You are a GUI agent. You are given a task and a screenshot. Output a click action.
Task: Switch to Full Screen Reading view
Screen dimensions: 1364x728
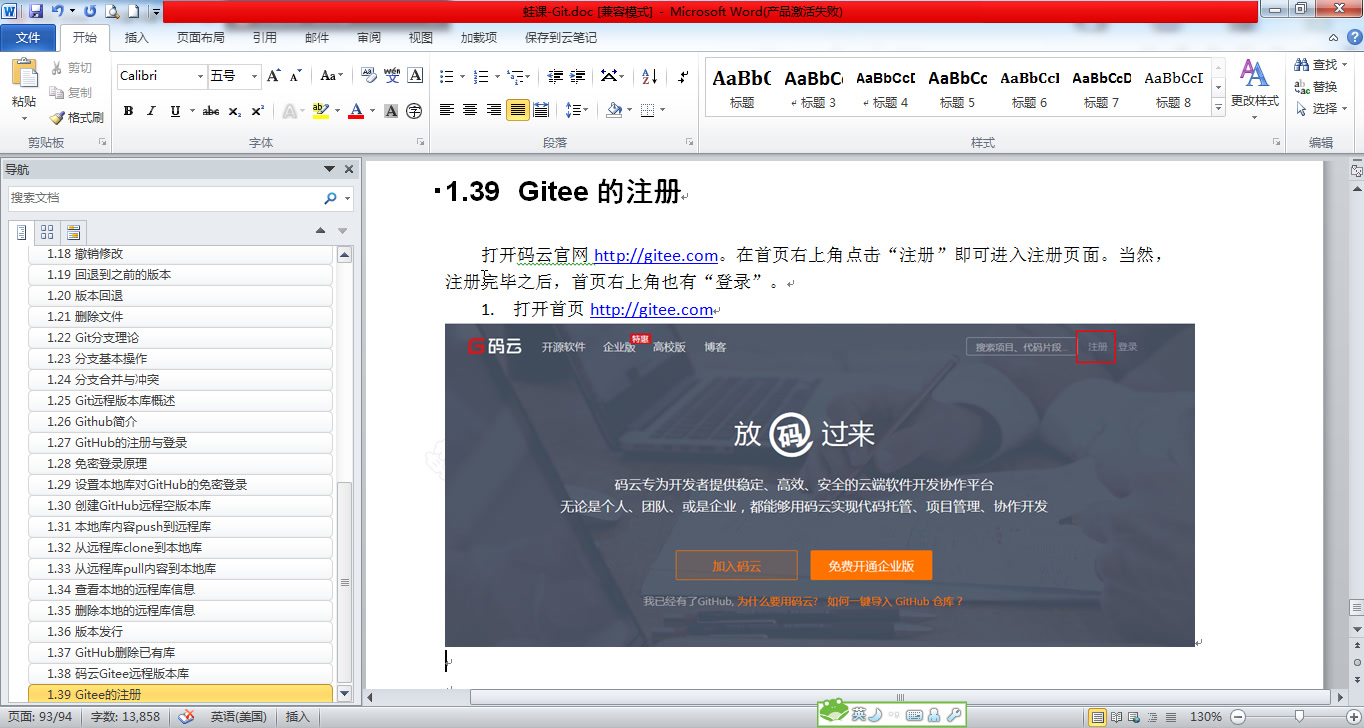tap(1118, 716)
